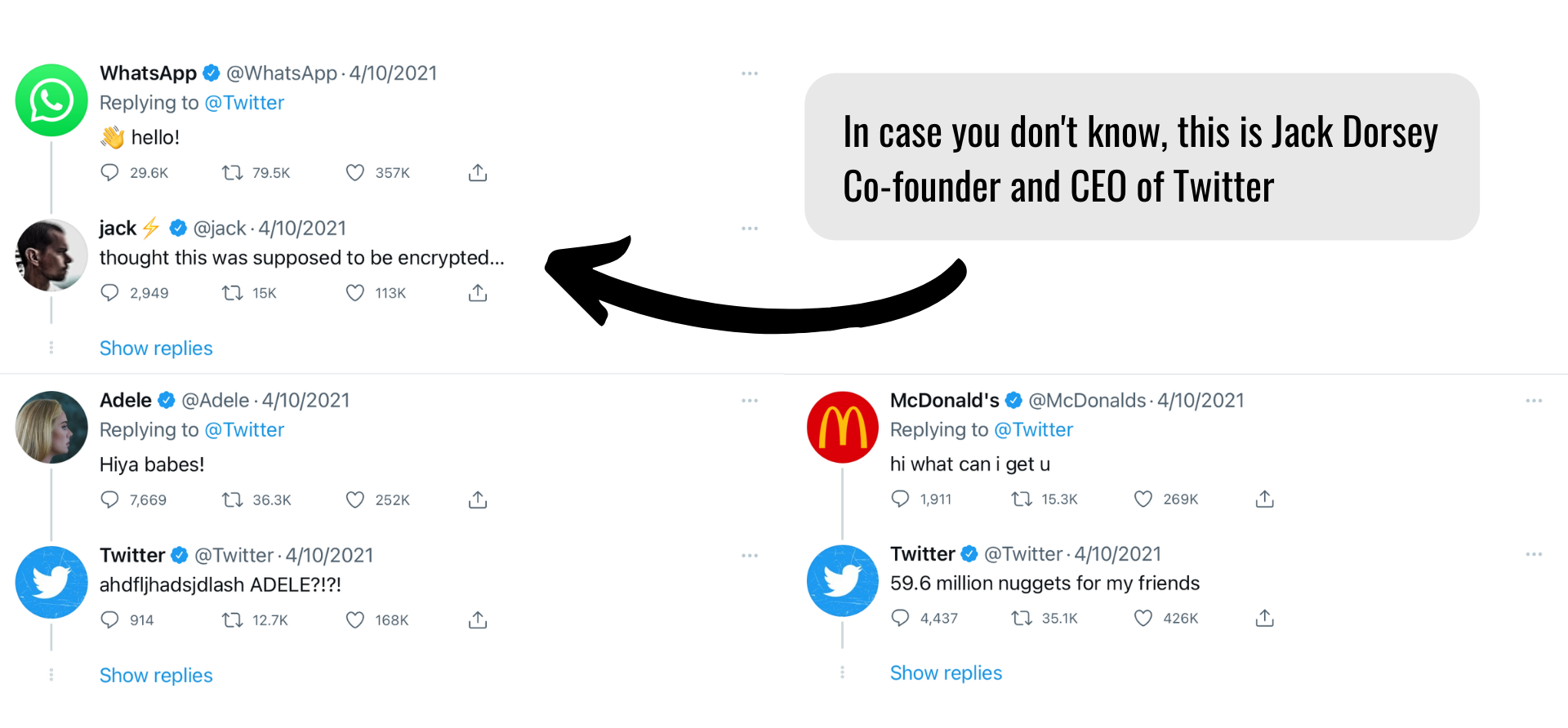Image resolution: width=1568 pixels, height=728 pixels.
Task: Share Twitter's ADELE reply tweet
Action: click(478, 620)
